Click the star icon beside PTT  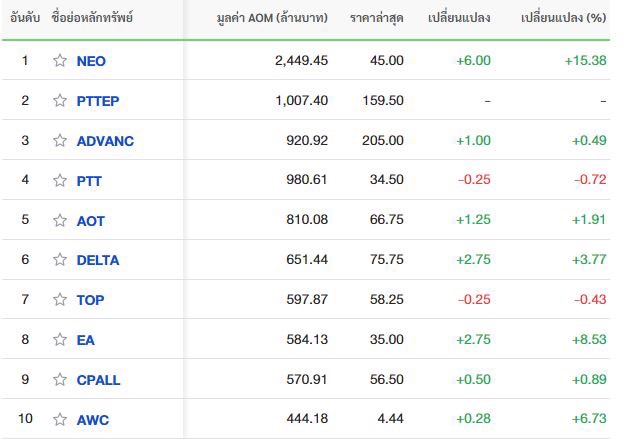click(60, 180)
